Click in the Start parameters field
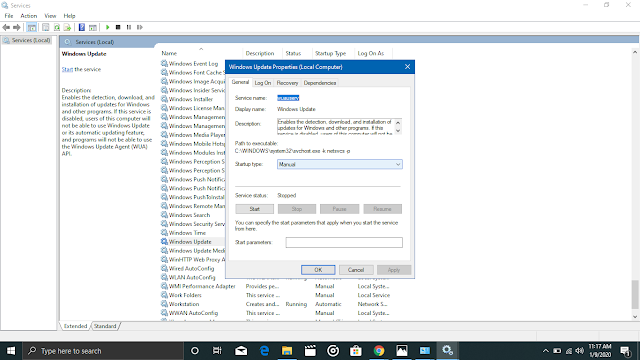This screenshot has width=640, height=360. click(x=344, y=242)
